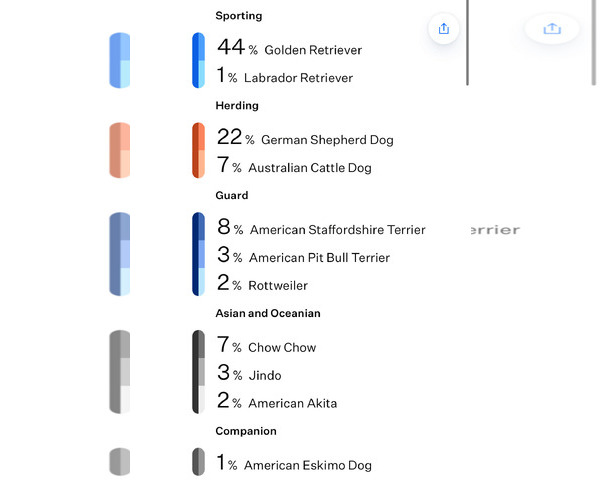
Task: Tap the Herding group heading
Action: [237, 106]
